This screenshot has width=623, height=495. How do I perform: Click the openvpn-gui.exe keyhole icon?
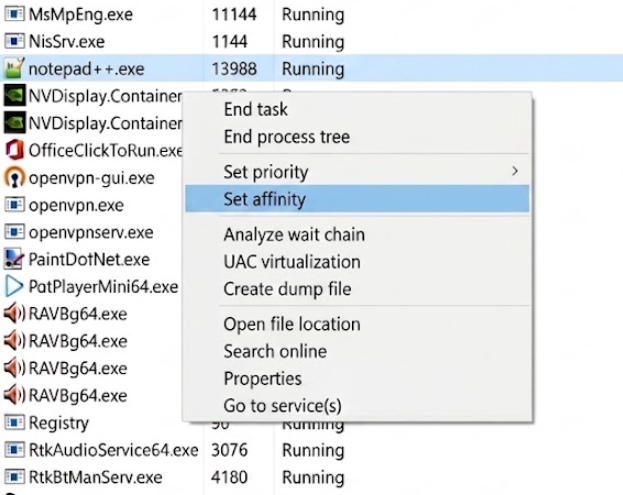click(x=14, y=178)
